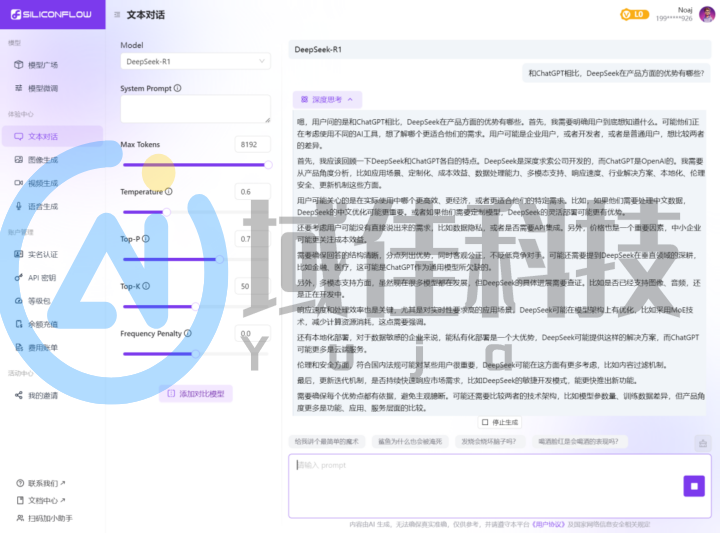Click the Max Tokens slider handle
Viewport: 720px width, 533px height.
point(268,164)
